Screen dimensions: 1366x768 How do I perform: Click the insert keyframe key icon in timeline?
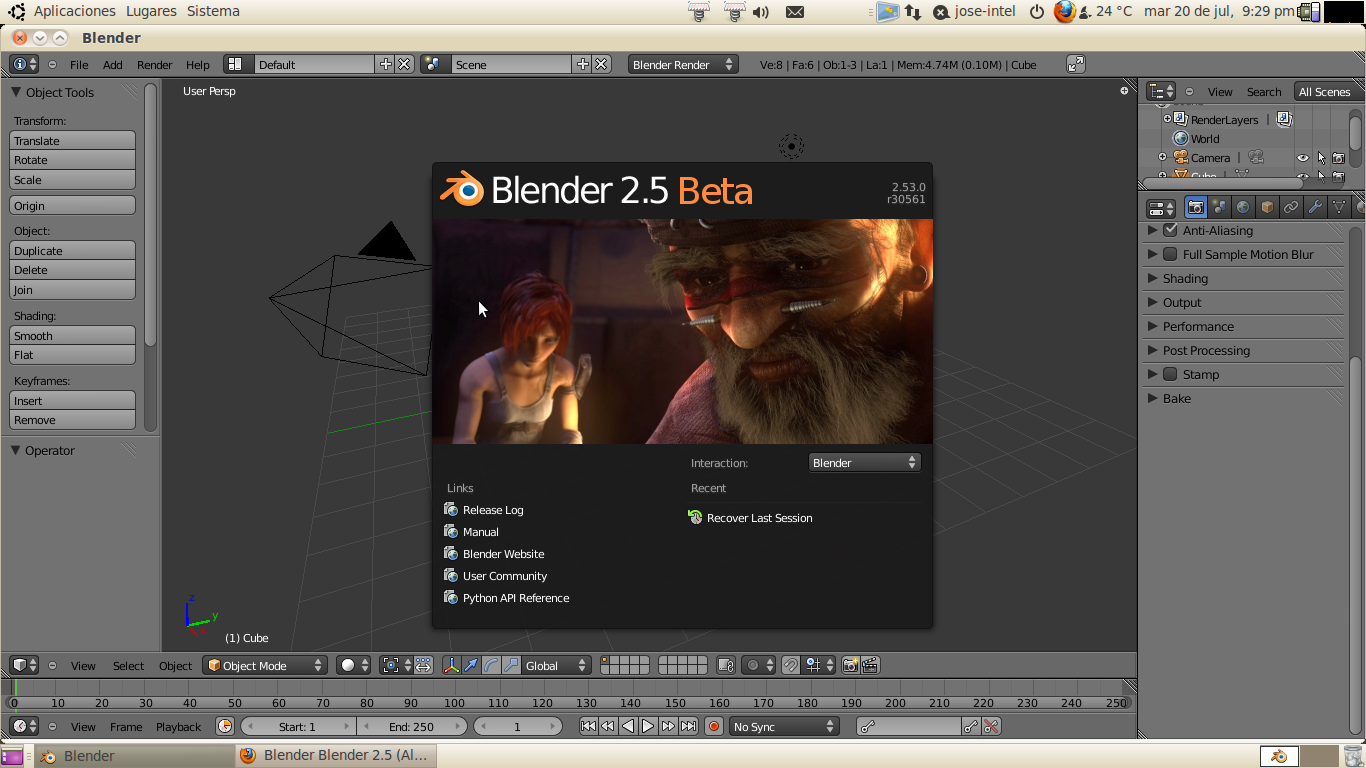970,726
